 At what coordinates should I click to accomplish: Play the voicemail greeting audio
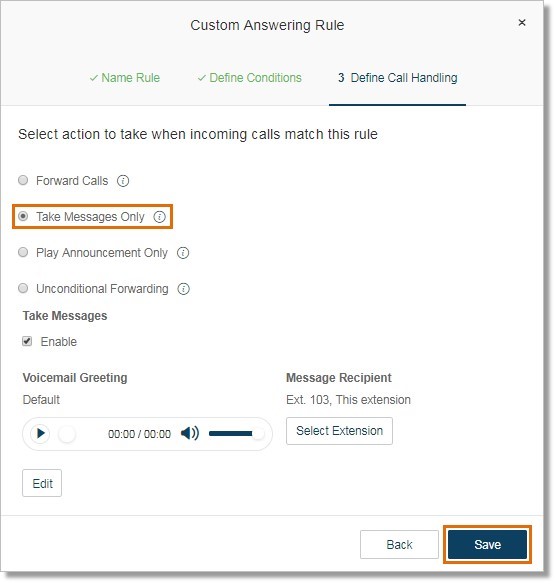40,434
